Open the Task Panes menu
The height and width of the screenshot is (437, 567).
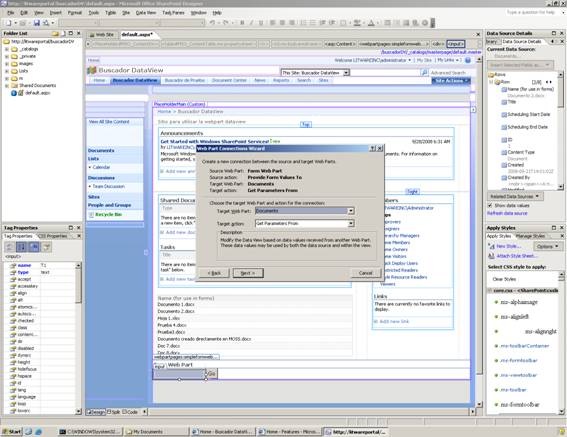click(173, 13)
